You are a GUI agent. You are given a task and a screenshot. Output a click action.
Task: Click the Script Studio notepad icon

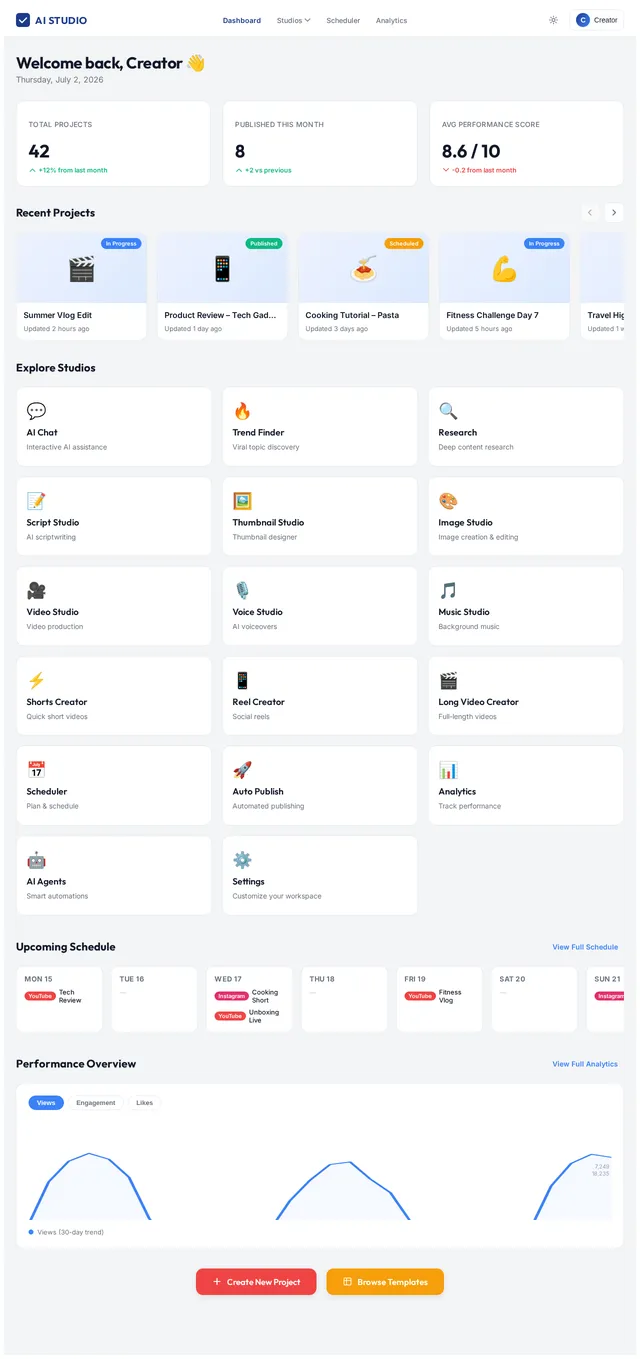pyautogui.click(x=36, y=501)
